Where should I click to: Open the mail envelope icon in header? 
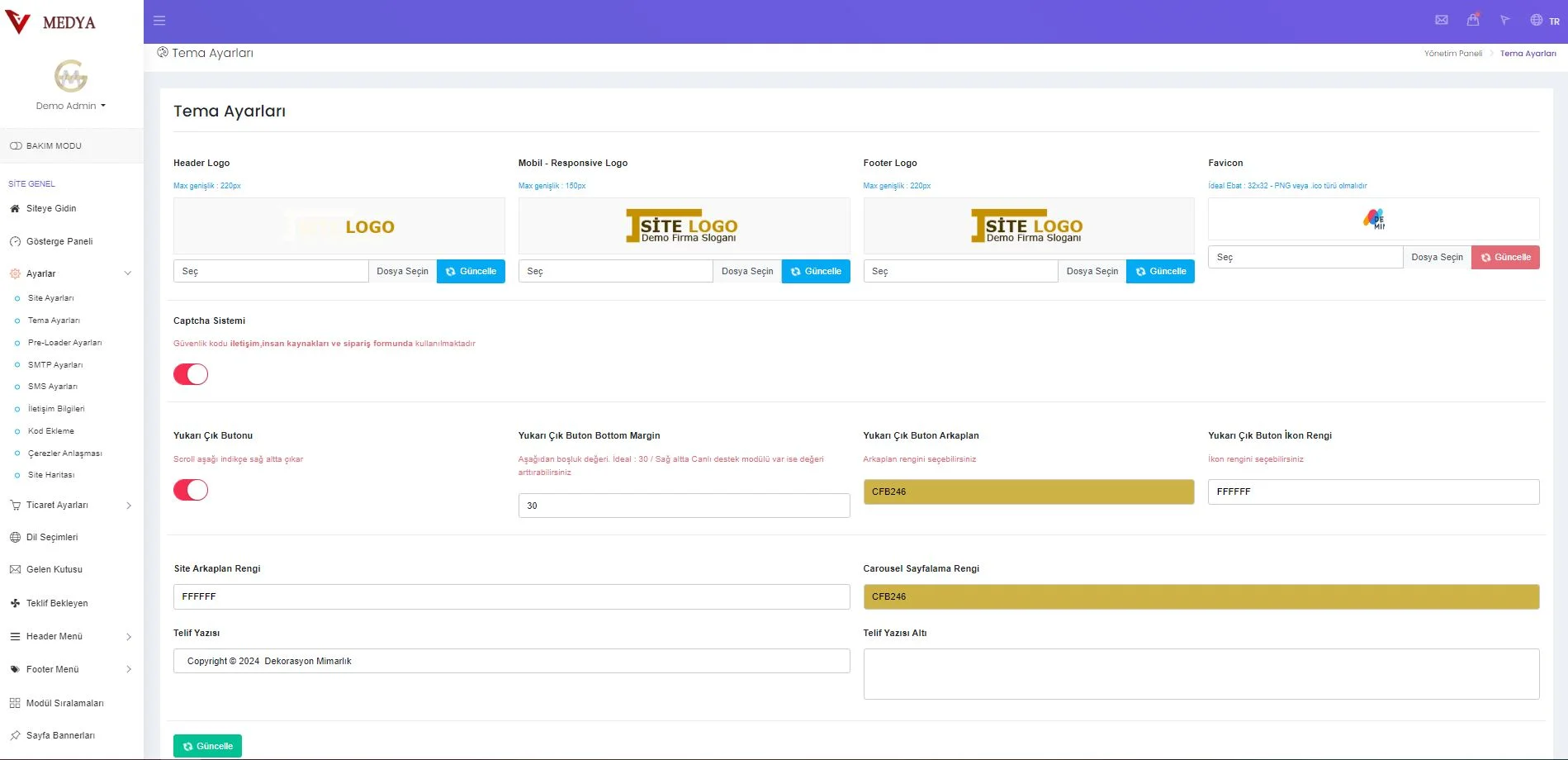1442,21
